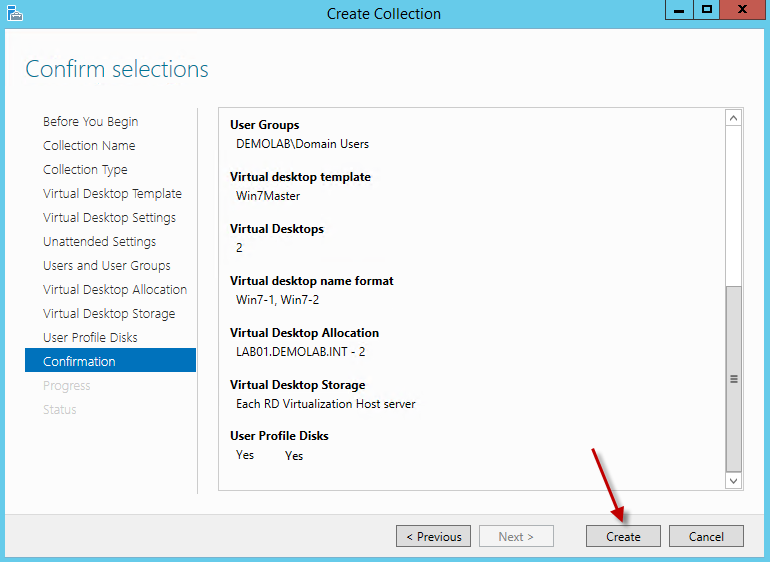Click the scrollbar up arrow
This screenshot has height=562, width=770.
tap(734, 118)
